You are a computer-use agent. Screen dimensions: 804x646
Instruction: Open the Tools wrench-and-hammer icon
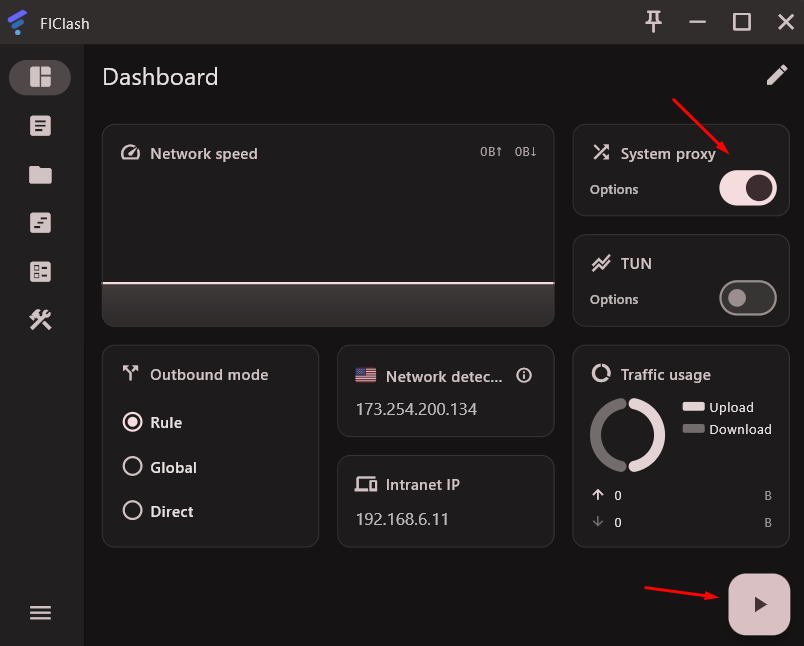point(40,320)
